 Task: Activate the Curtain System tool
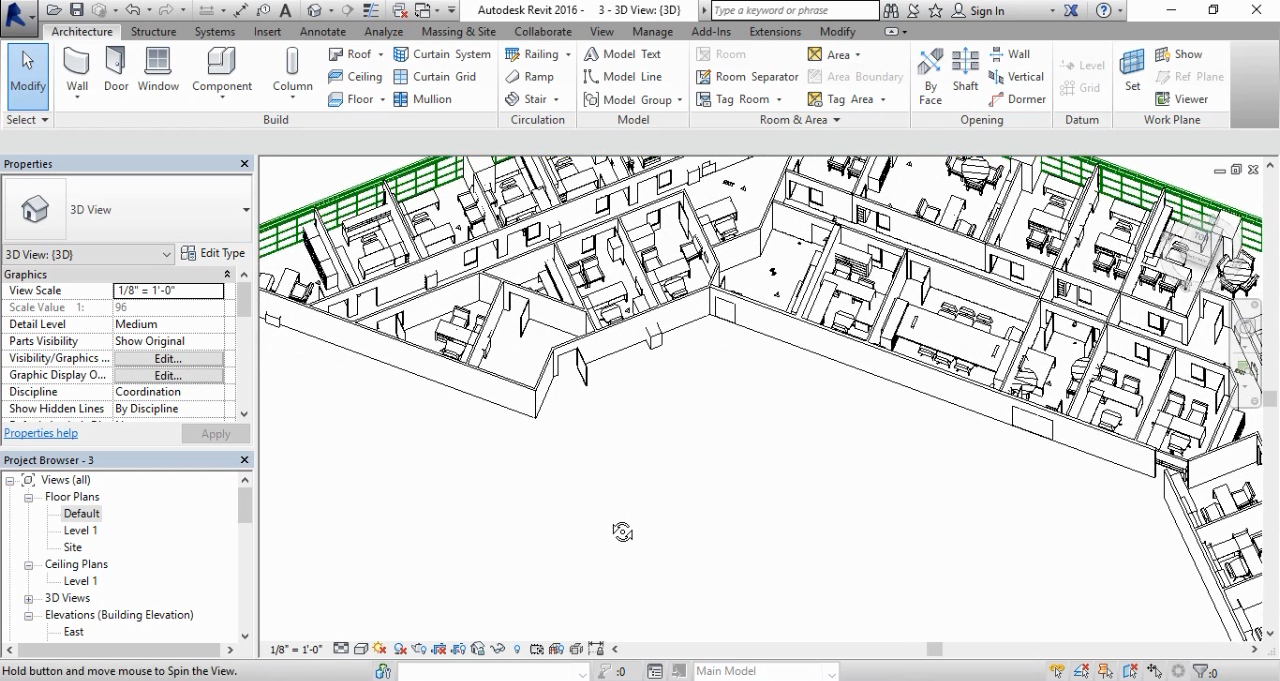click(441, 54)
